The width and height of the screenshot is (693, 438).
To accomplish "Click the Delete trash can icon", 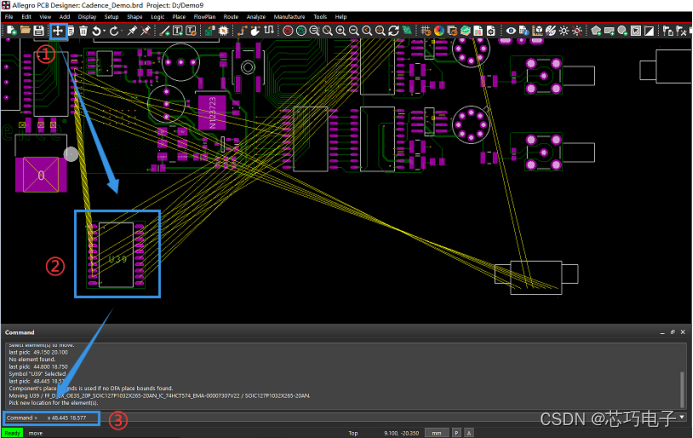I will (84, 31).
